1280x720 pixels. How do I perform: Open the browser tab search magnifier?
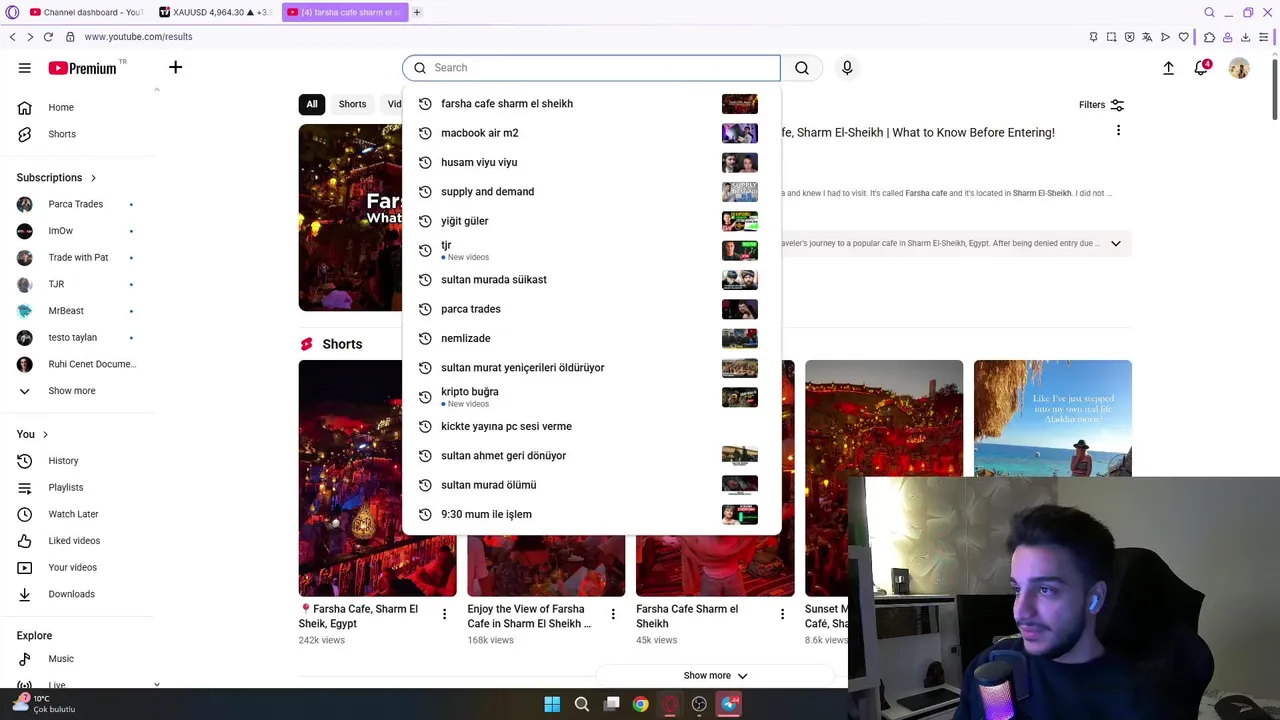click(x=1209, y=12)
